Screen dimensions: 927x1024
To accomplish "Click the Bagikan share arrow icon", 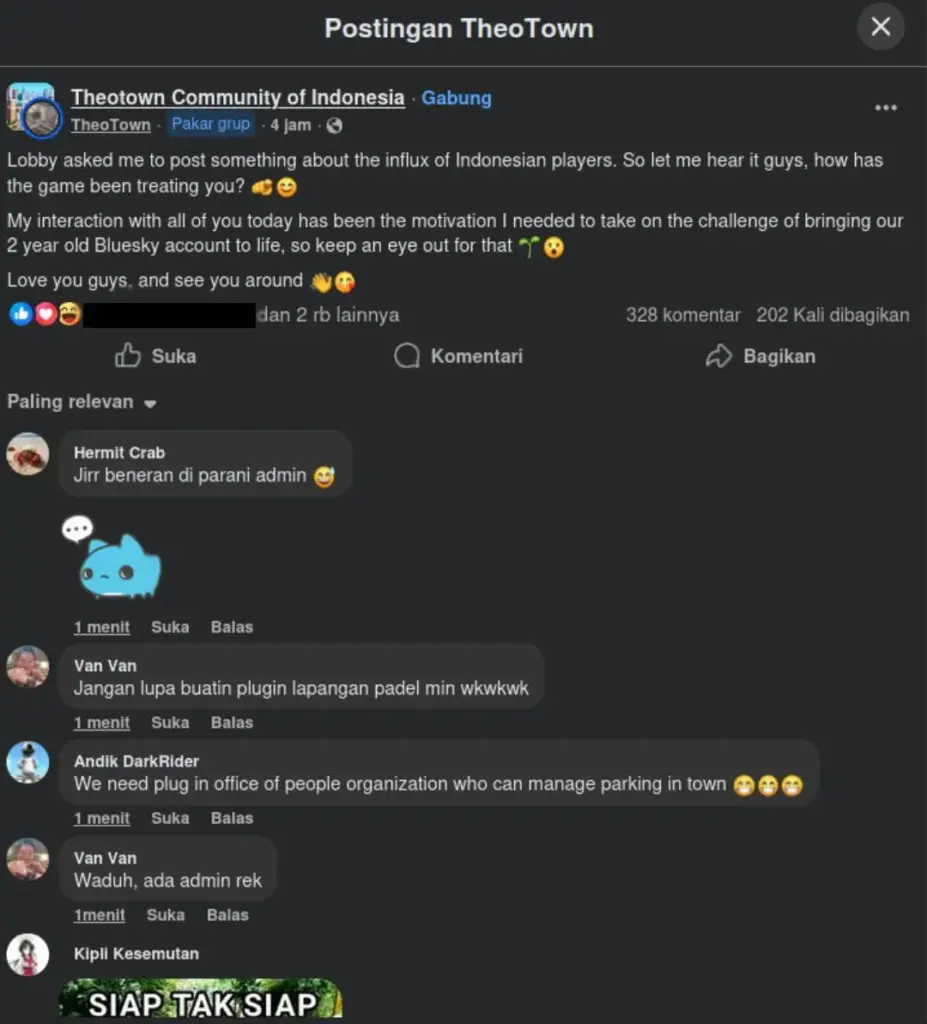I will coord(719,356).
